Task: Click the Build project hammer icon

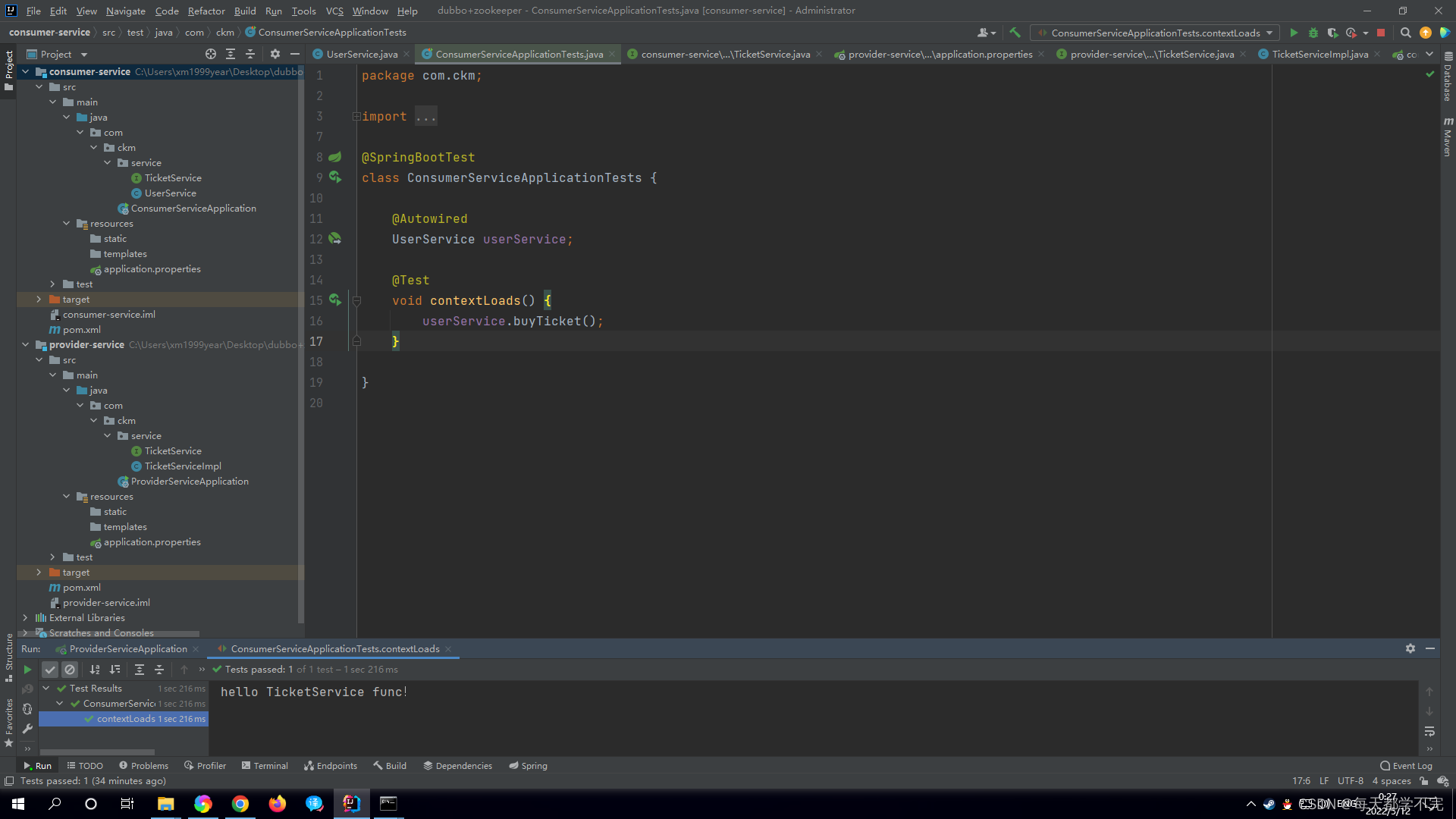Action: pyautogui.click(x=1015, y=33)
